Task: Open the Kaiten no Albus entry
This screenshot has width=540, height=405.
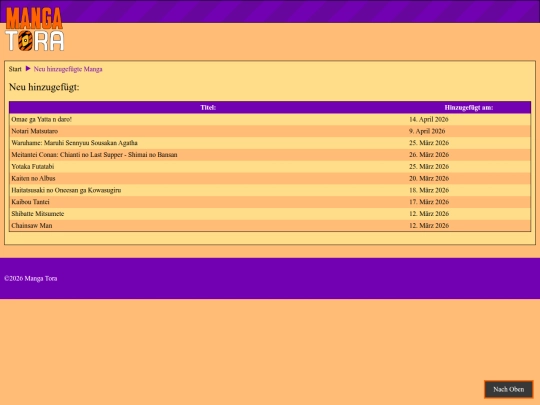Action: point(33,178)
